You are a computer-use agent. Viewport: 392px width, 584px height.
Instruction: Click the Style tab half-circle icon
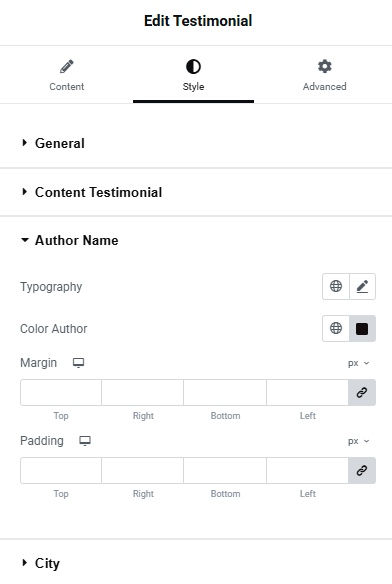[x=193, y=67]
